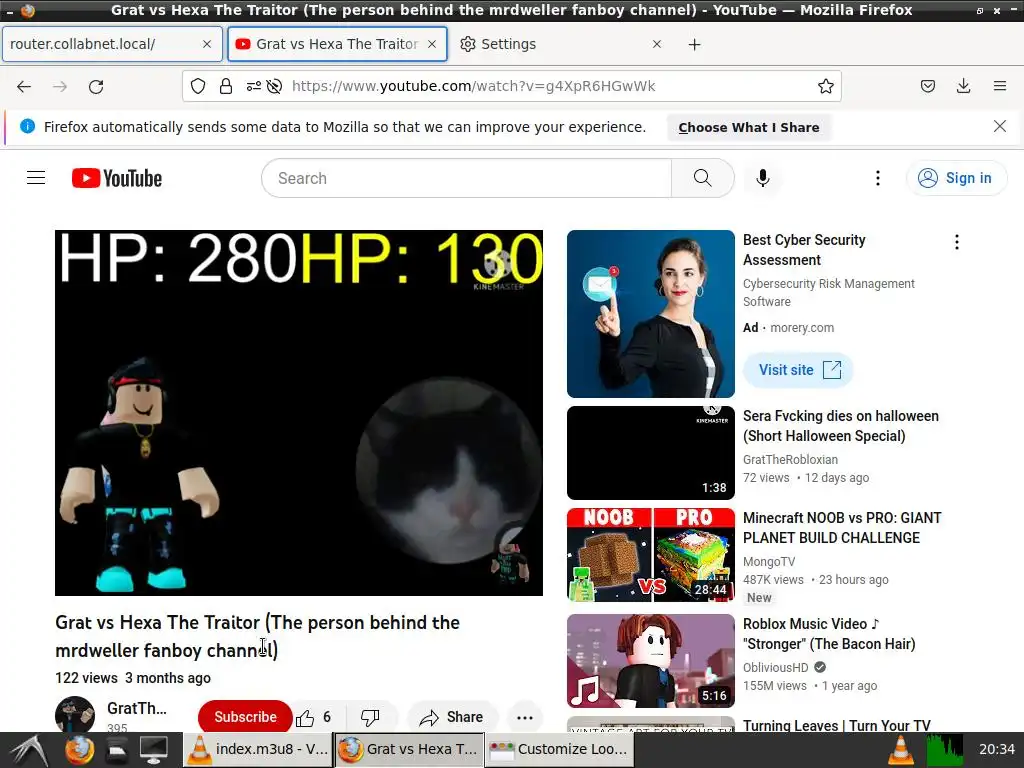The image size is (1024, 768).
Task: Open Roblox Music Video Stronger thumbnail
Action: tap(650, 660)
